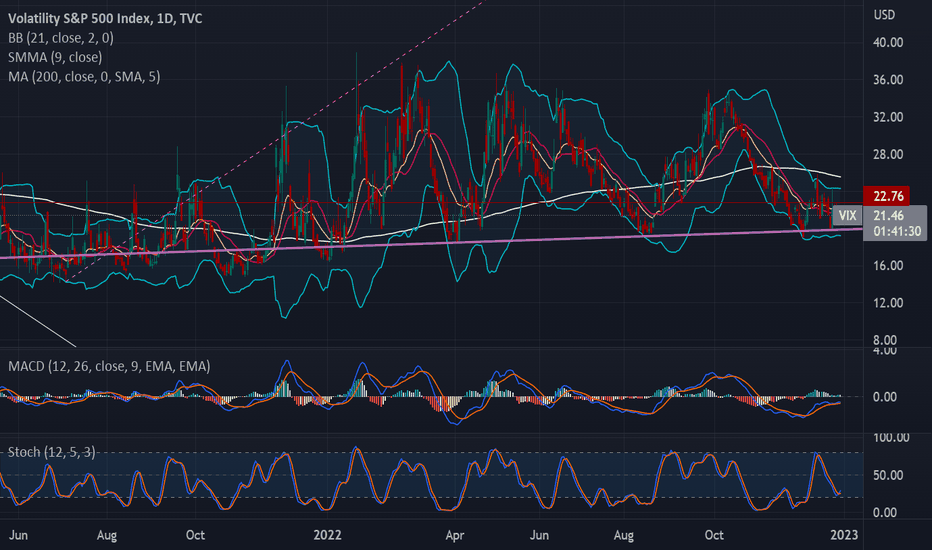Viewport: 932px width, 550px height.
Task: Click the Jun label at left of time axis
Action: click(x=18, y=535)
